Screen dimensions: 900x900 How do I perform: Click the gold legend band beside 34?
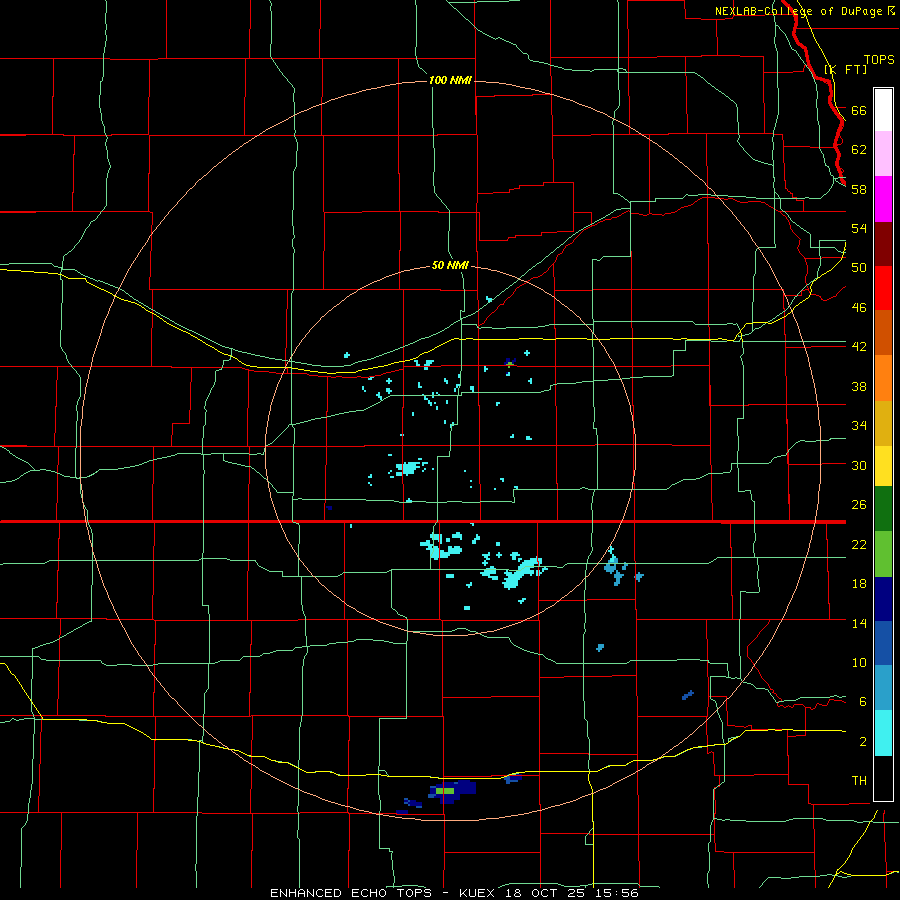(x=883, y=424)
